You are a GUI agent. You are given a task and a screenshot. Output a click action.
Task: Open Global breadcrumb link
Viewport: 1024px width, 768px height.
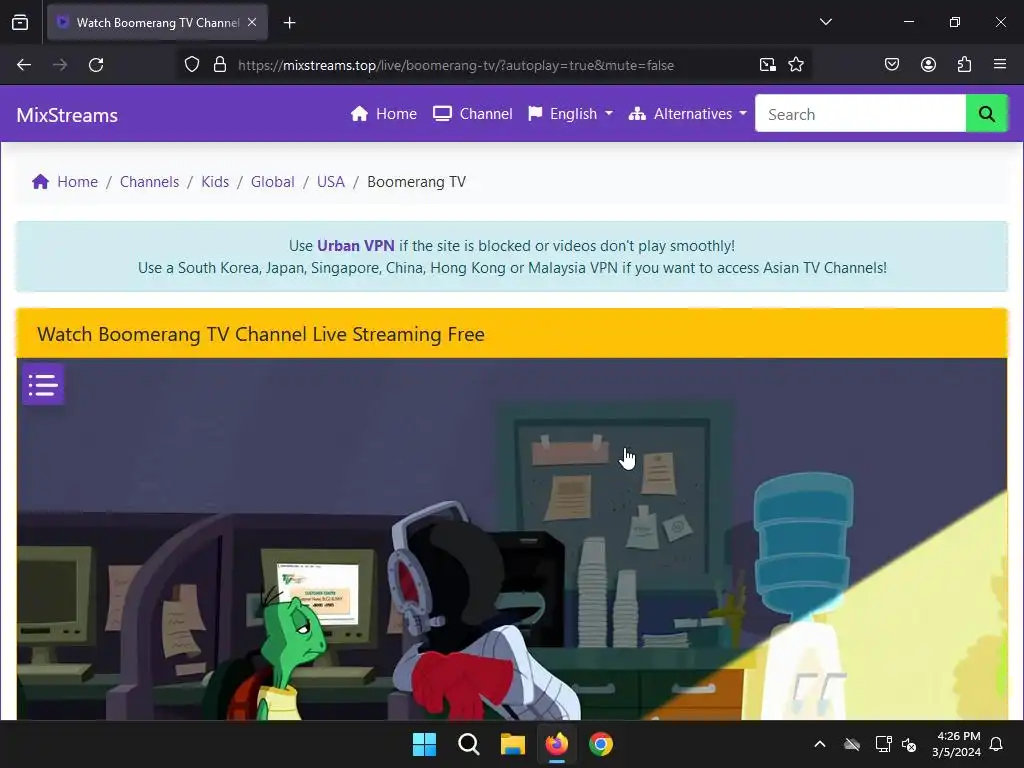272,182
